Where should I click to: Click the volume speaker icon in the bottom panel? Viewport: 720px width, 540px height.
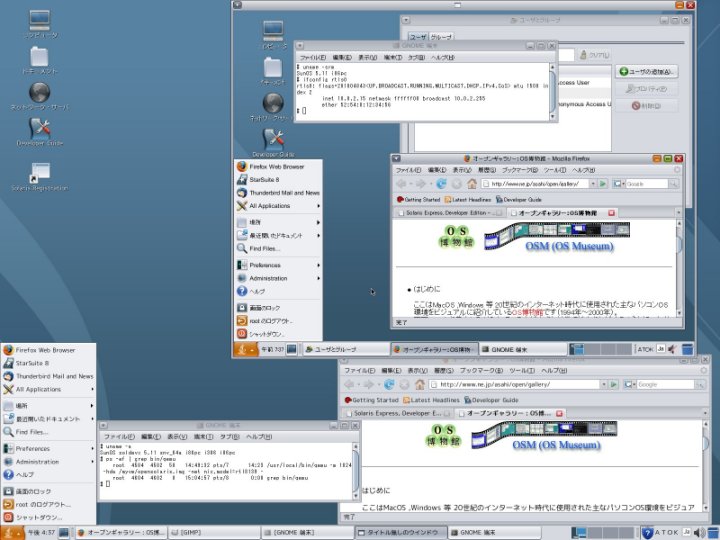coord(699,533)
